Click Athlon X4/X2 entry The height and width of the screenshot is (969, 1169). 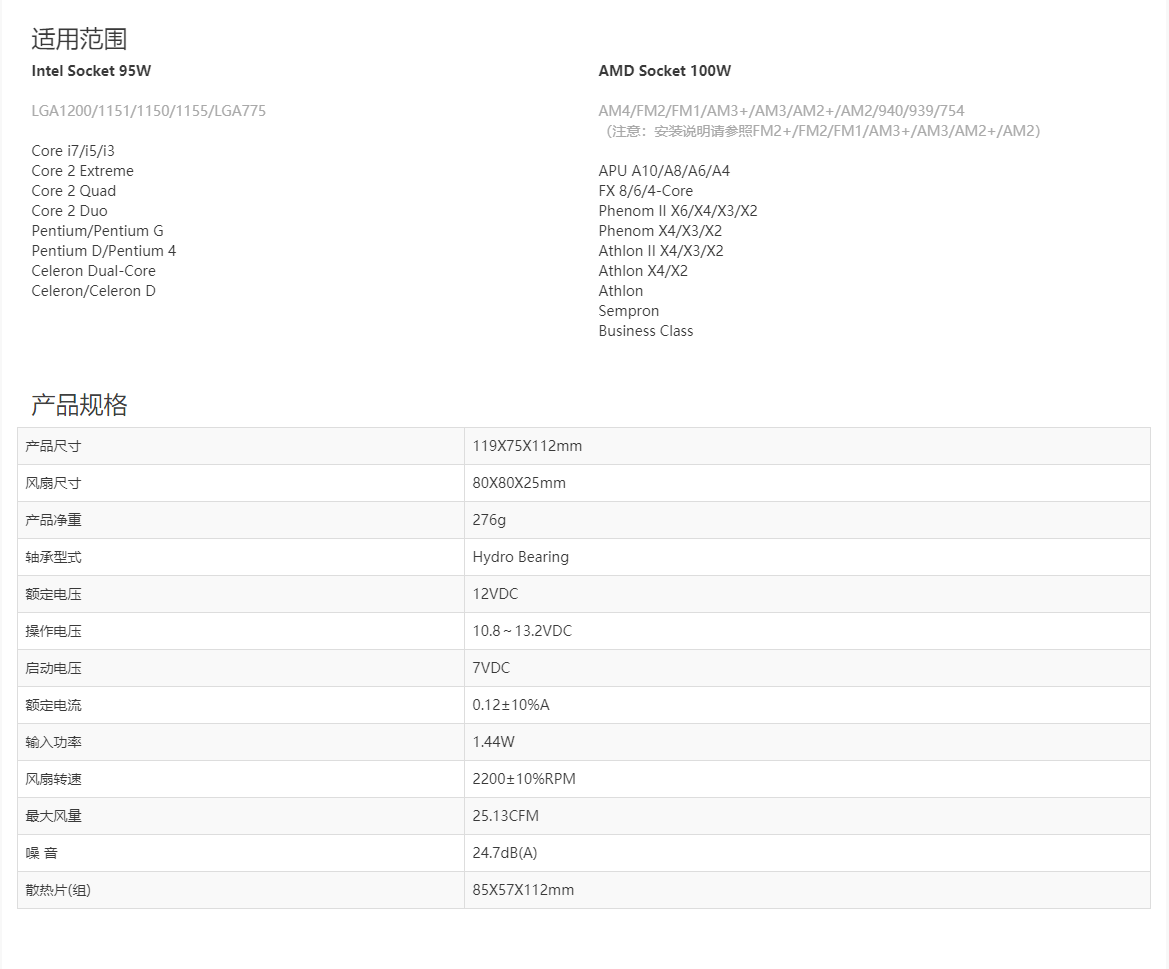click(643, 271)
